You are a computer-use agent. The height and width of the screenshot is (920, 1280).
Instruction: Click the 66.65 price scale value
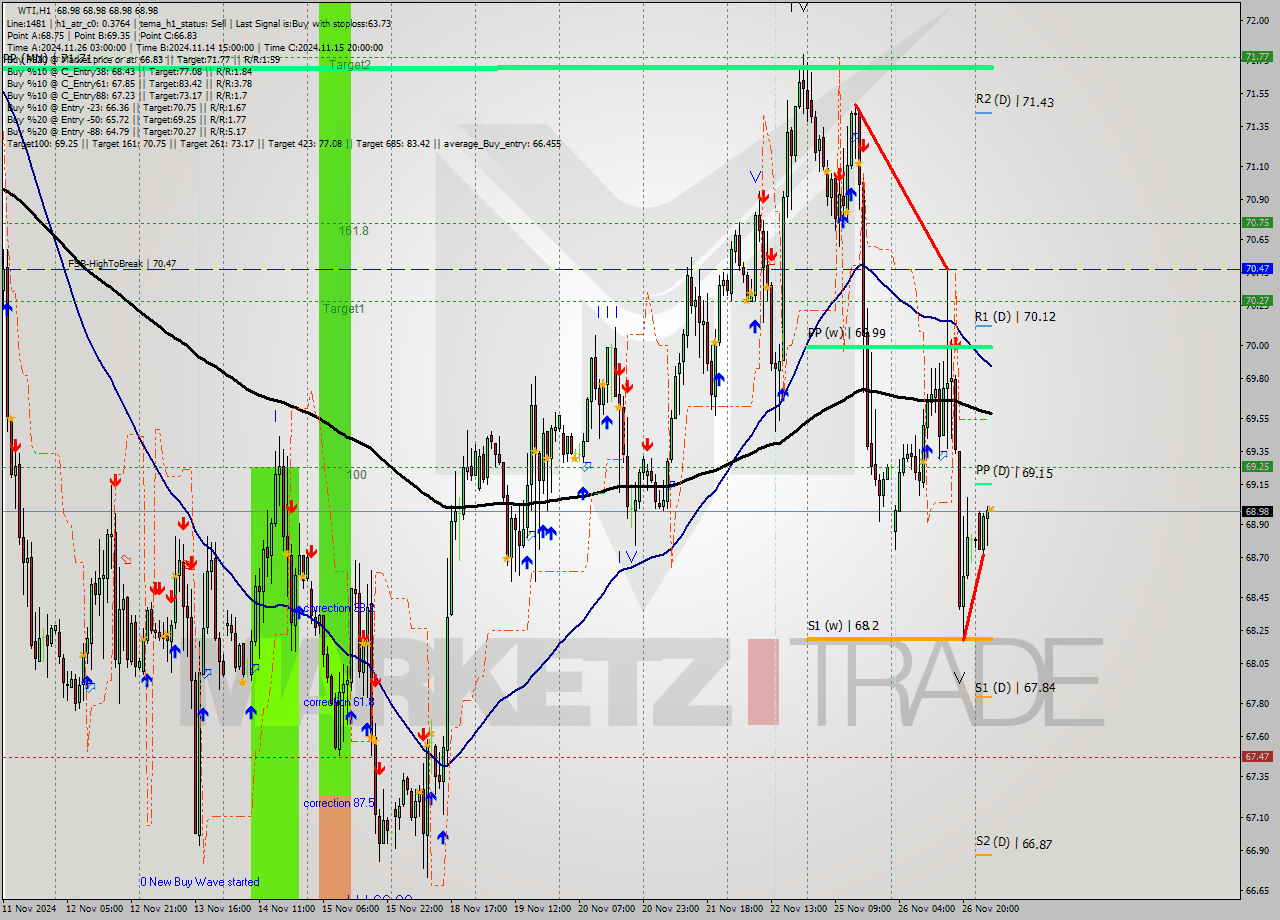(1257, 890)
